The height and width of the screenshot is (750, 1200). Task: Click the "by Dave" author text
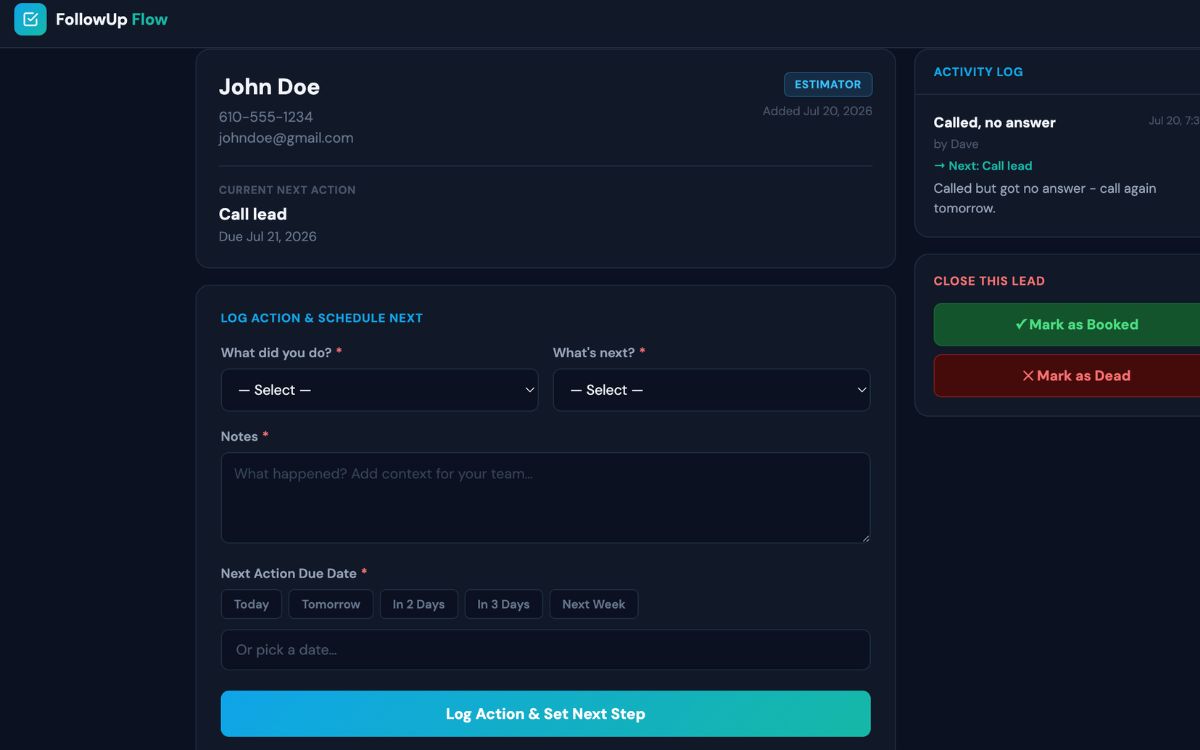956,144
